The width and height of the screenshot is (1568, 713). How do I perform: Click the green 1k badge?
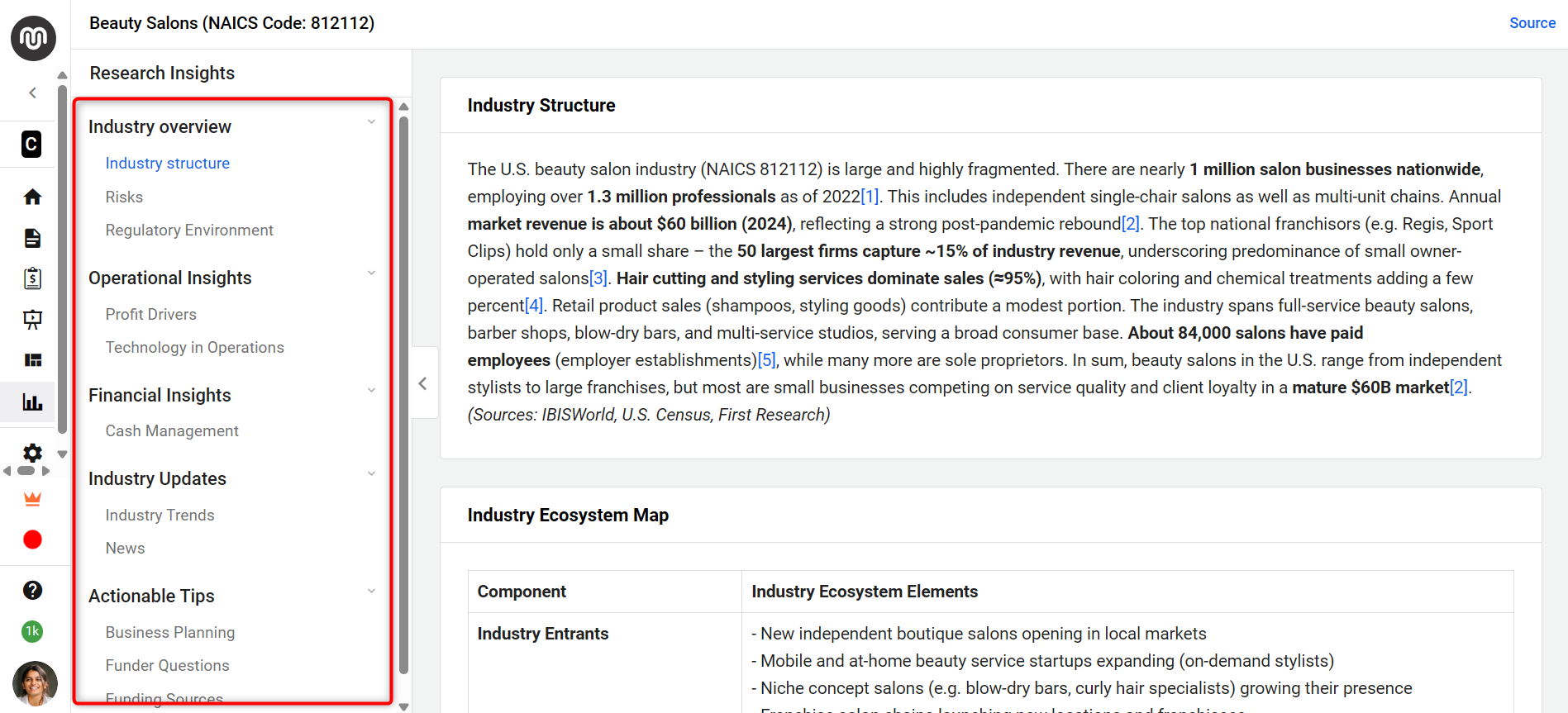click(32, 631)
